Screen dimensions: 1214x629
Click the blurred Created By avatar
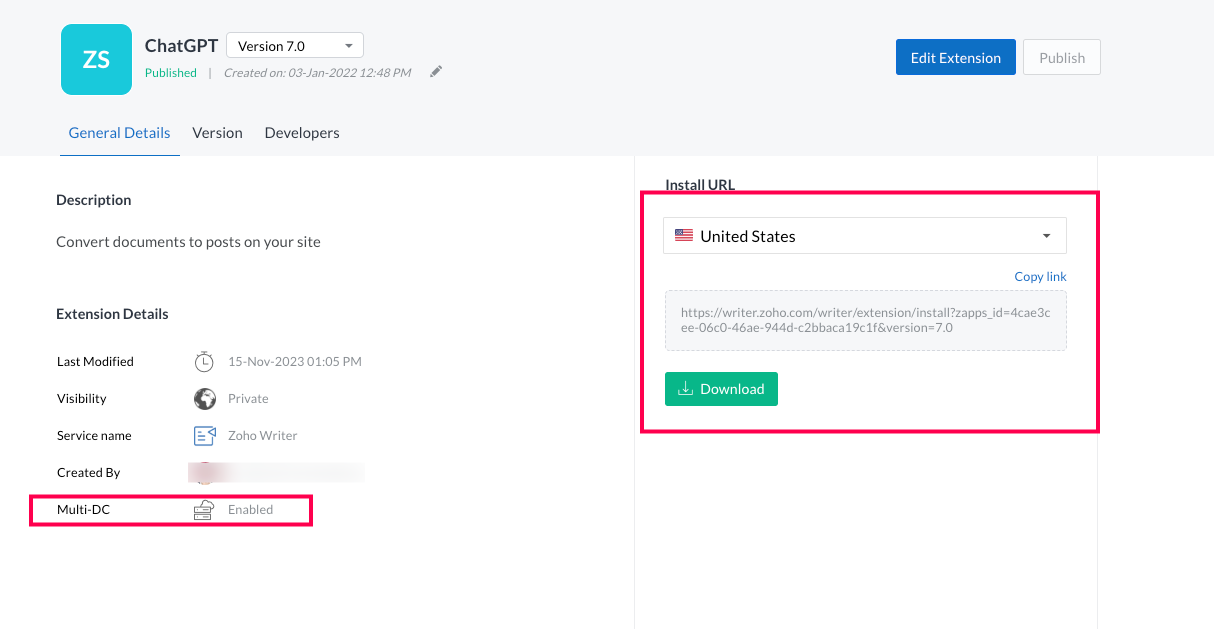click(204, 472)
